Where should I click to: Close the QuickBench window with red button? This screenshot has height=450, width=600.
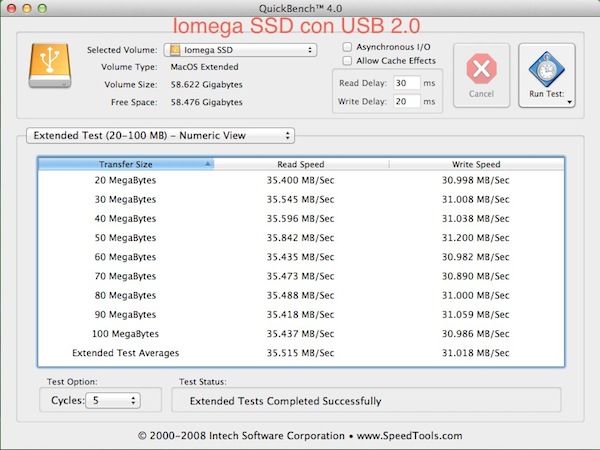pos(11,8)
